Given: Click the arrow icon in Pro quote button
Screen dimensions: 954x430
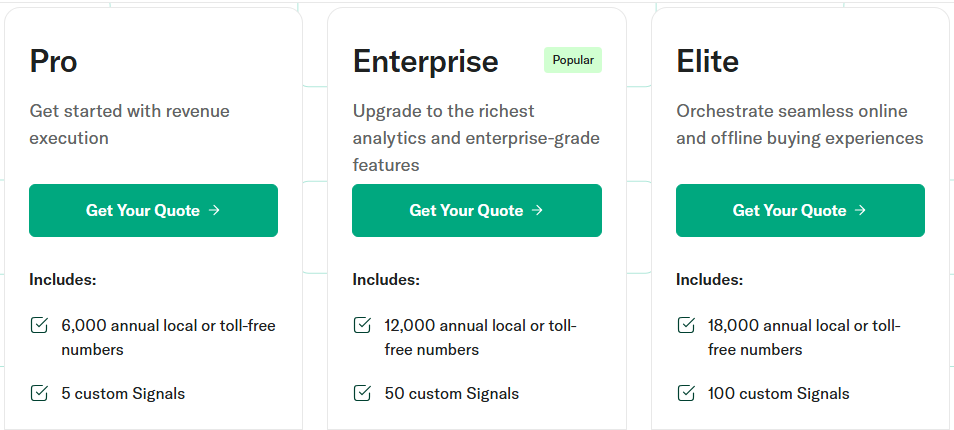Looking at the screenshot, I should (214, 210).
